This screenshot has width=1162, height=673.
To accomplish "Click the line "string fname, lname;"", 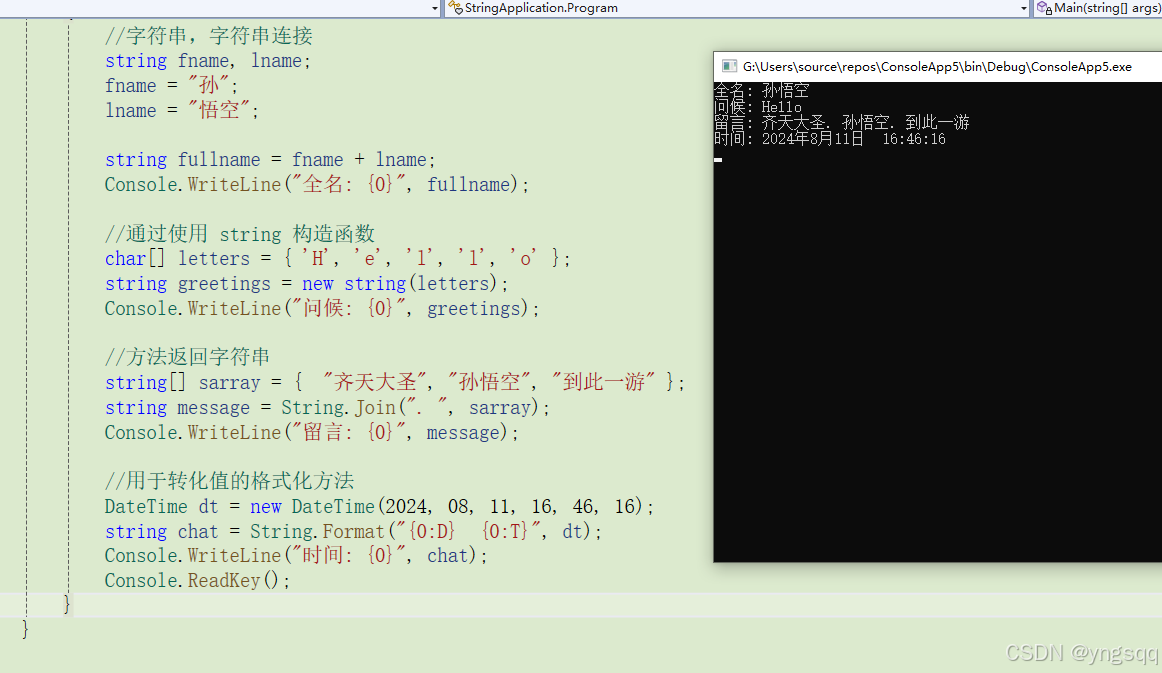I will 208,61.
